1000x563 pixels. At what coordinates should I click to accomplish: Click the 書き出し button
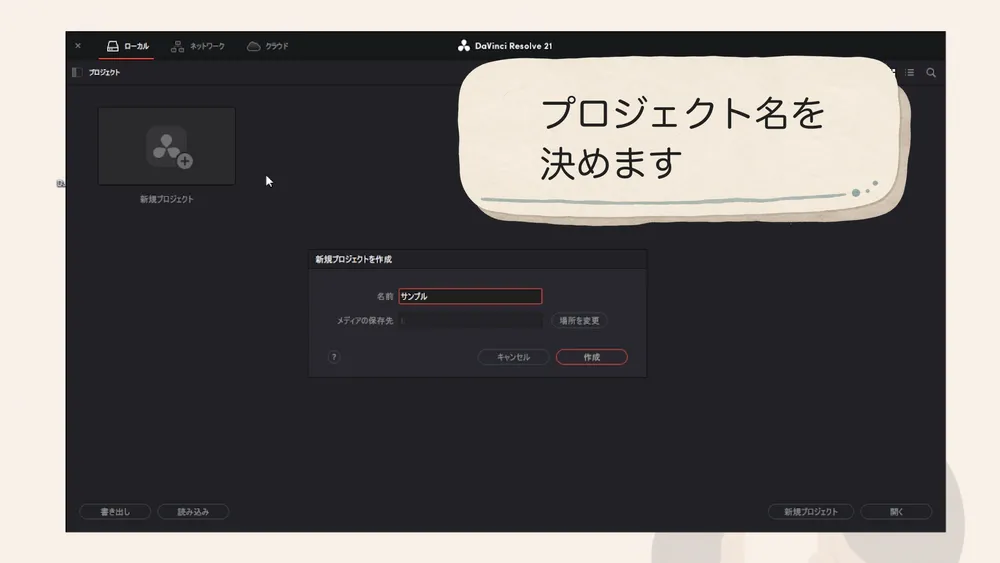(x=115, y=511)
